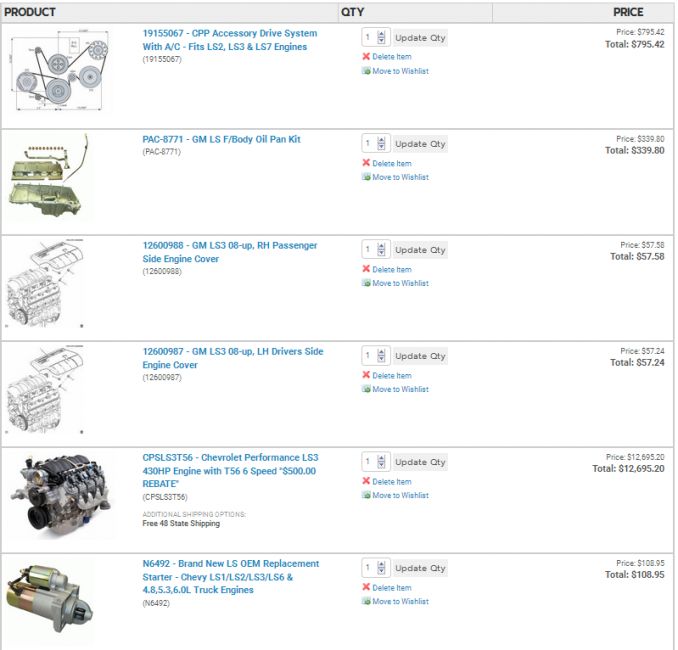
Task: Click the Total: $339.80 text
Action: 634,150
